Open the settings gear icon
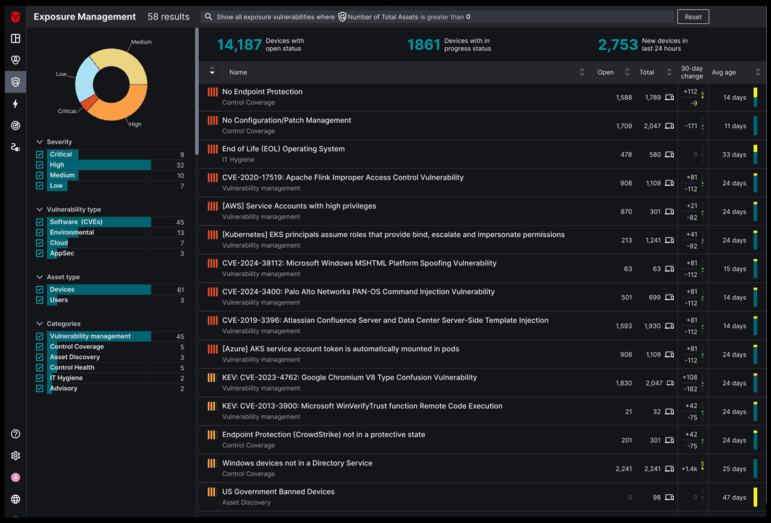 (x=15, y=456)
